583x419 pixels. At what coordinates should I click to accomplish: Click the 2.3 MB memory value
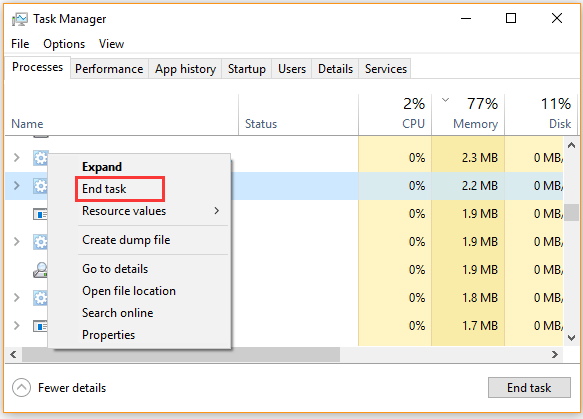(480, 158)
